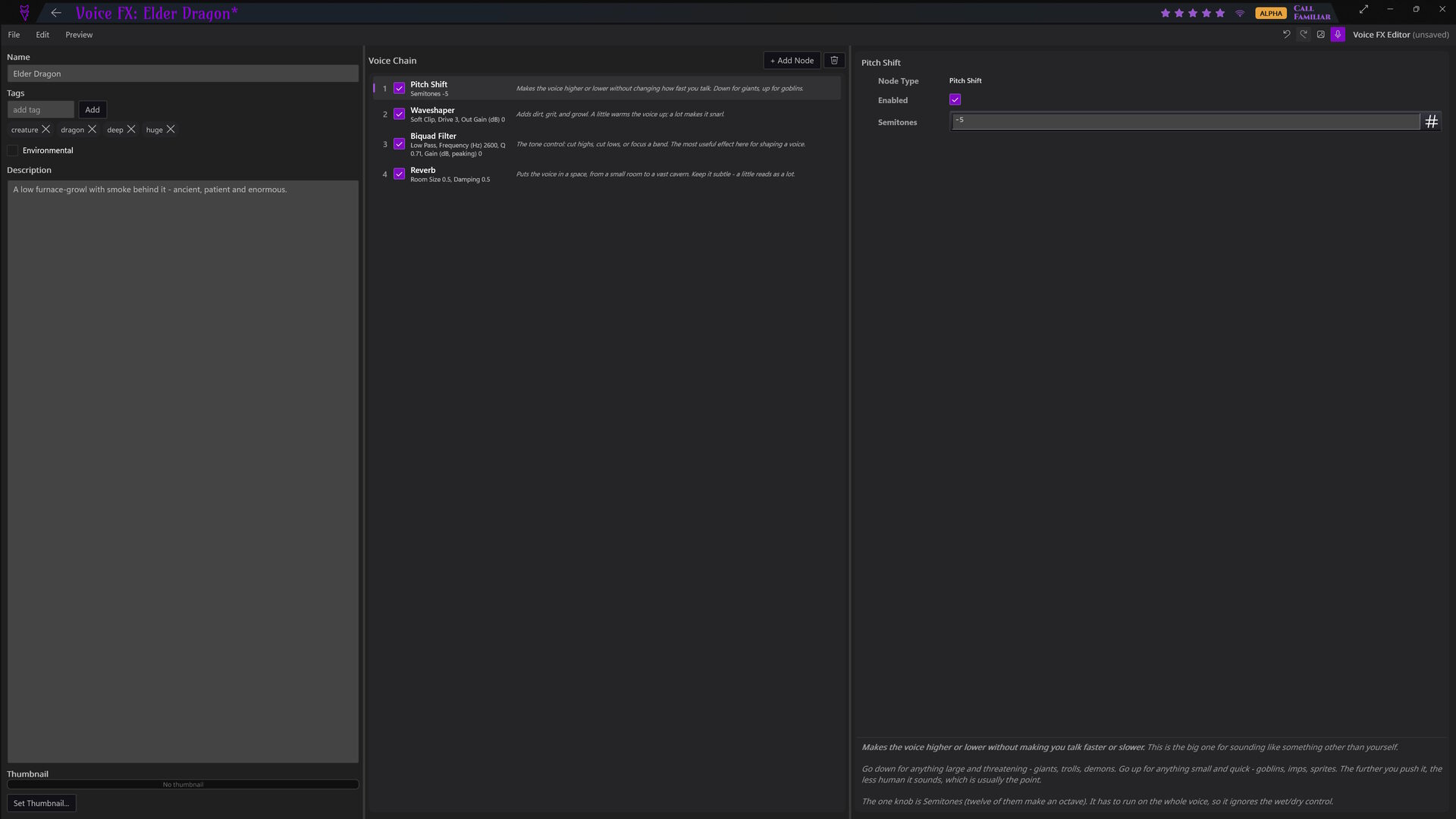Image resolution: width=1456 pixels, height=819 pixels.
Task: Click the image thumbnail toolbar icon
Action: click(x=1320, y=34)
